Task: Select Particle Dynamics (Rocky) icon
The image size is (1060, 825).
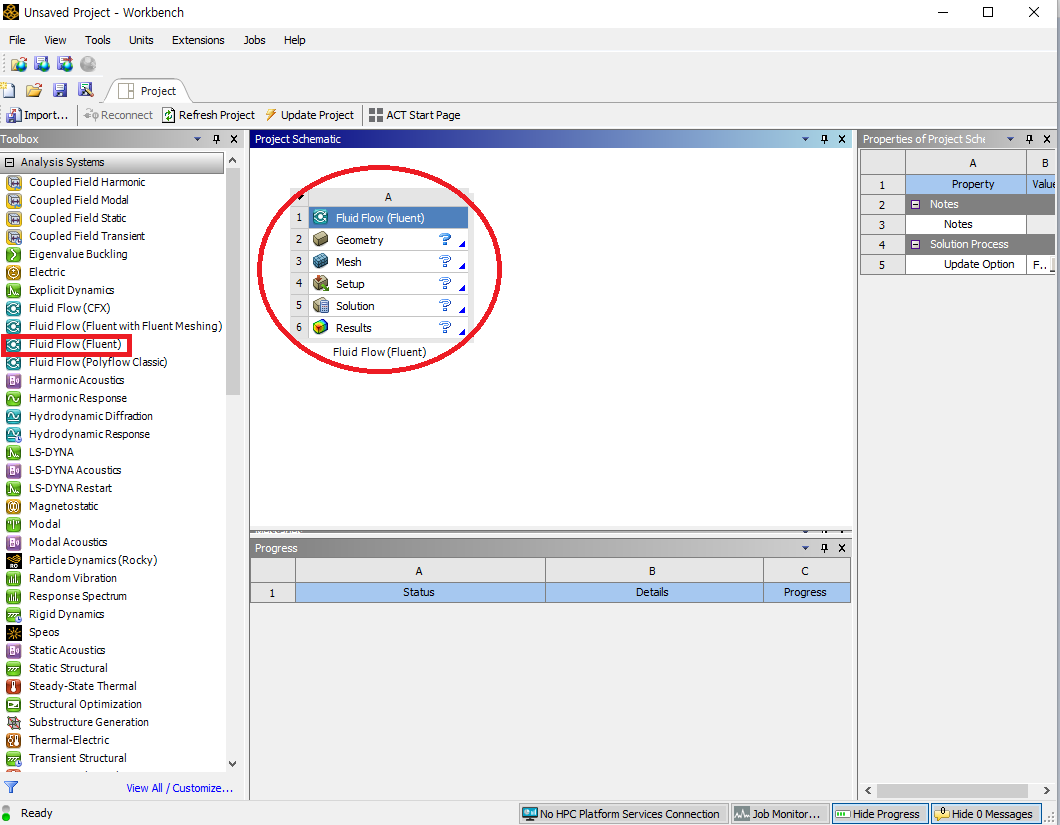Action: pyautogui.click(x=14, y=561)
